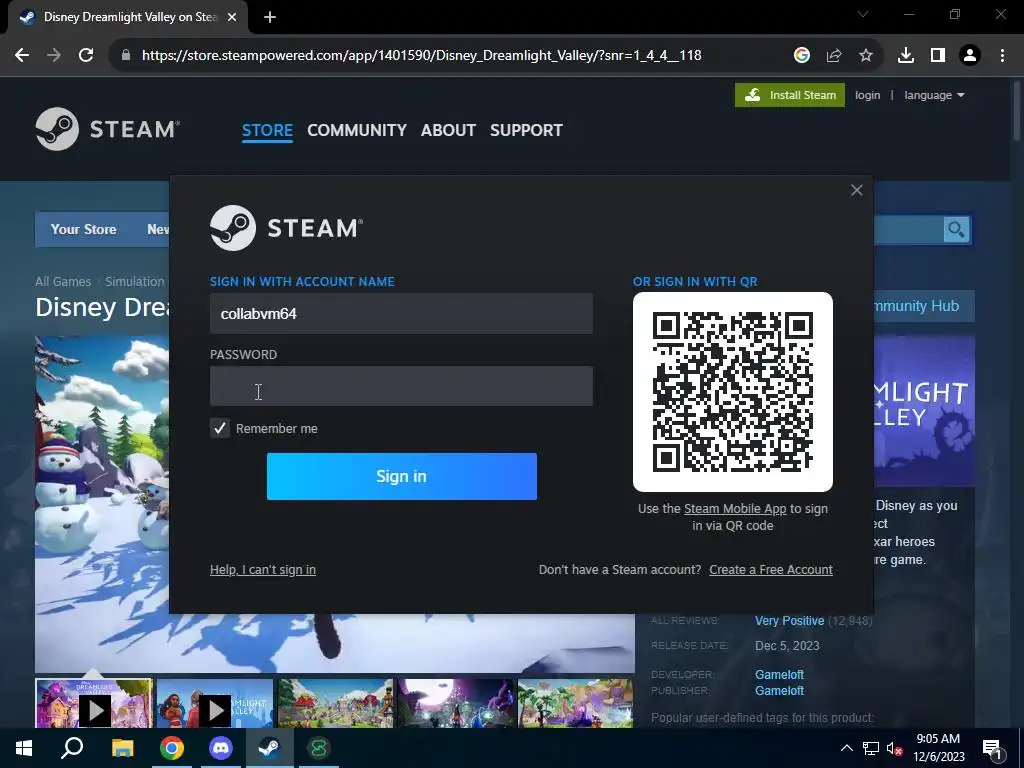
Task: Open the Chrome three-dot menu
Action: (x=1002, y=56)
